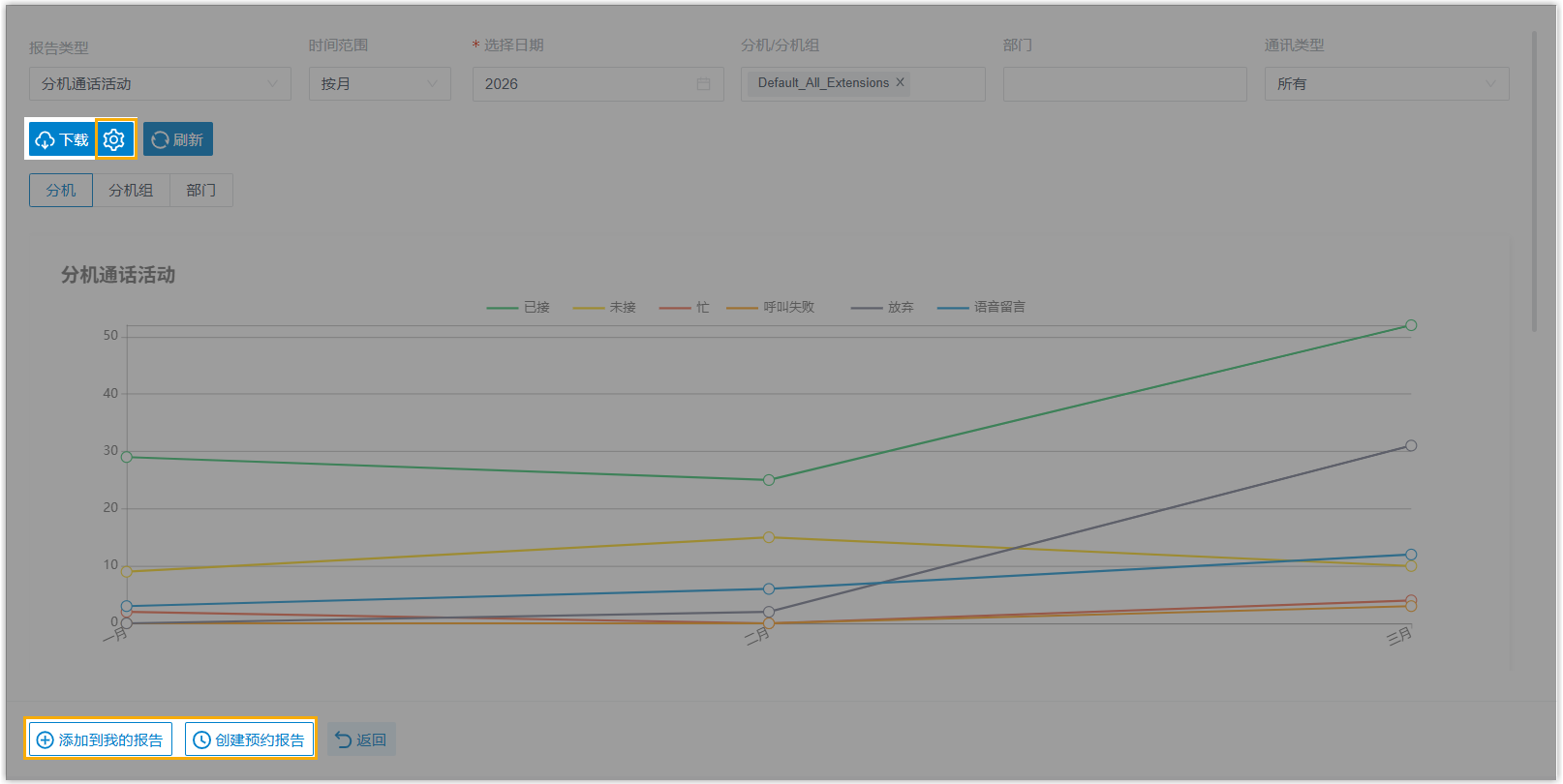Switch to the 分机组 tab

(x=131, y=190)
